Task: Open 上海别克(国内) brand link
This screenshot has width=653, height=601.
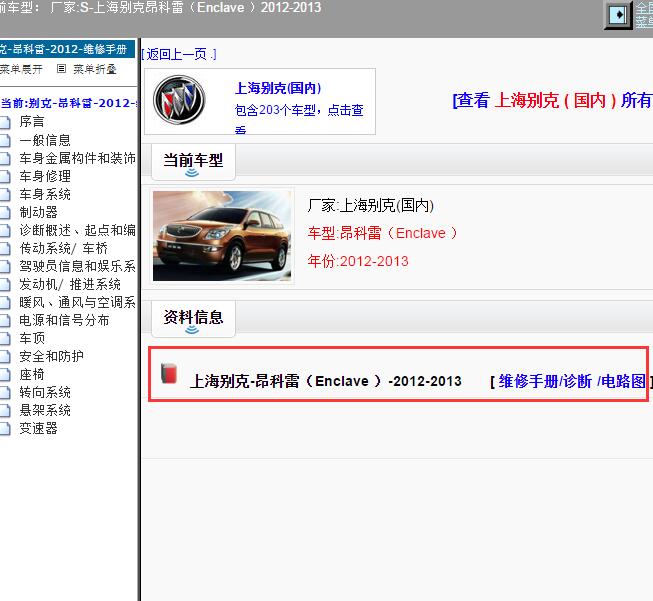Action: 278,88
